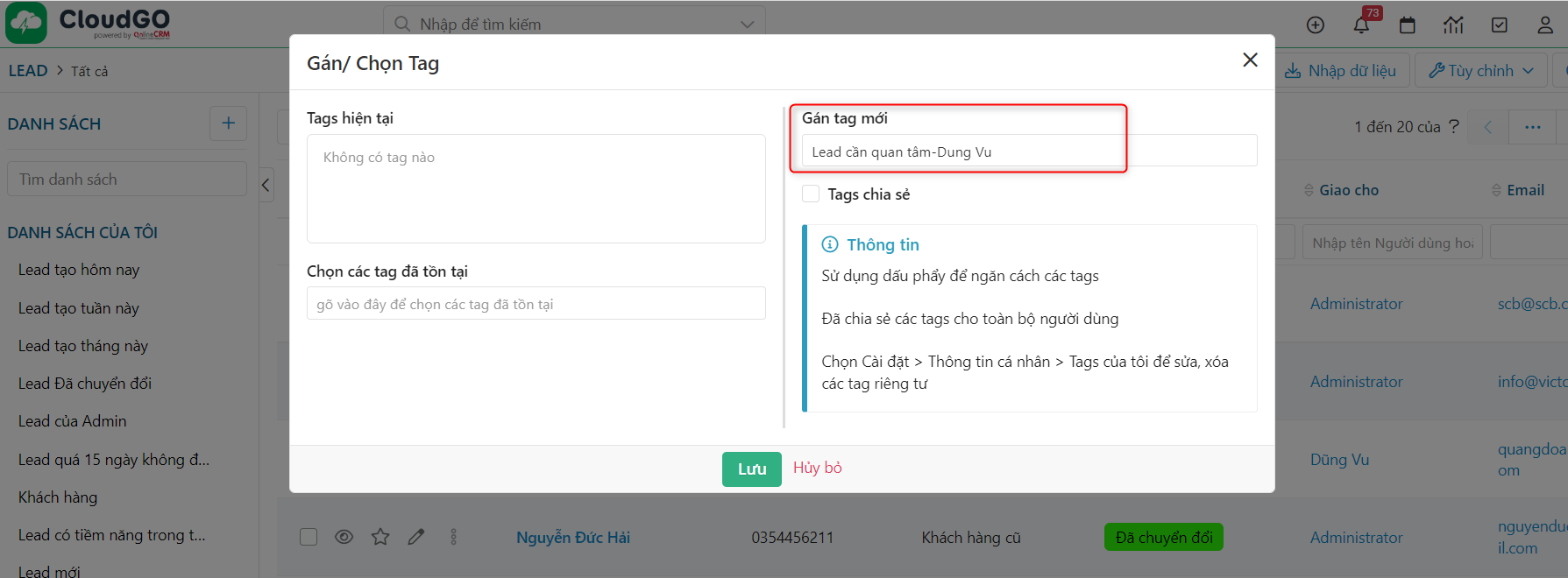Open the Nguyễn Đức Hải lead link

[x=573, y=537]
